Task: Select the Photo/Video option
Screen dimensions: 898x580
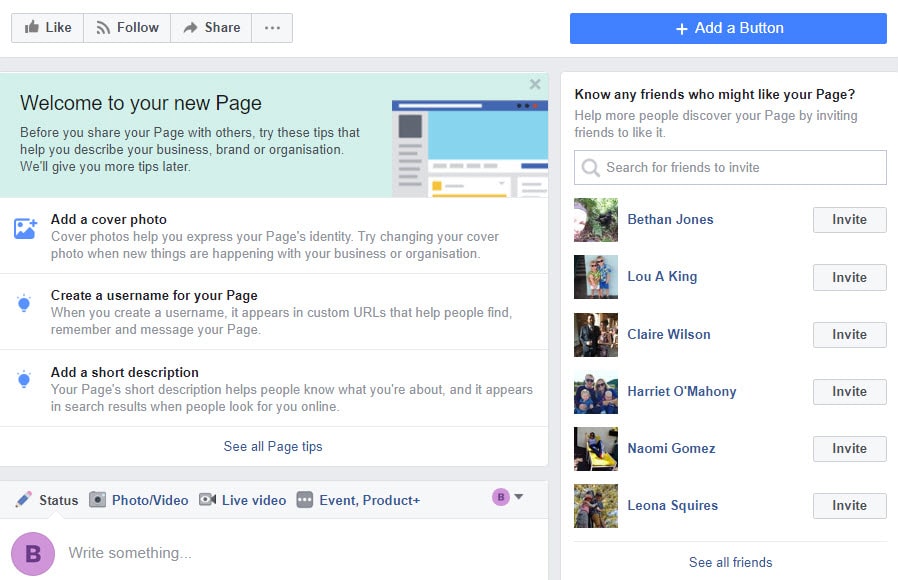Action: [x=138, y=500]
